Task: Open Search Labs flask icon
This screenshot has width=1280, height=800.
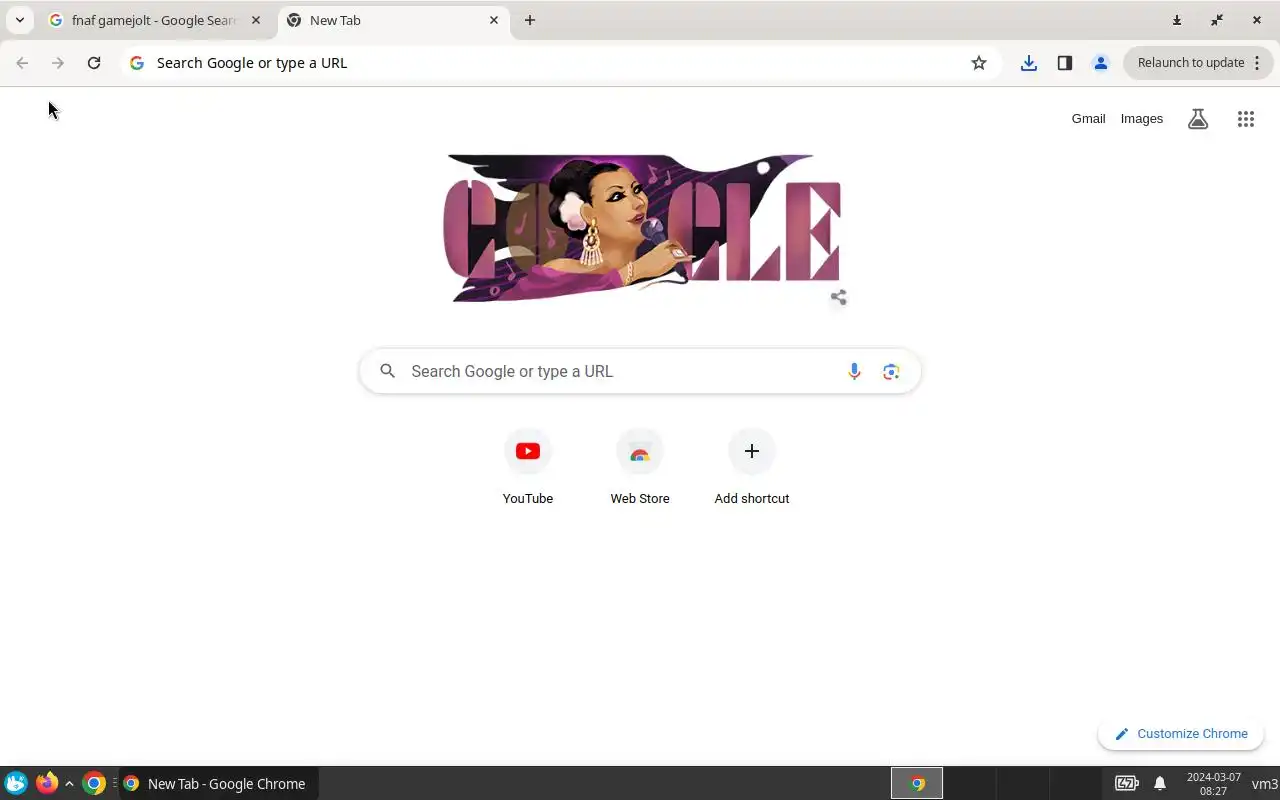Action: tap(1198, 119)
